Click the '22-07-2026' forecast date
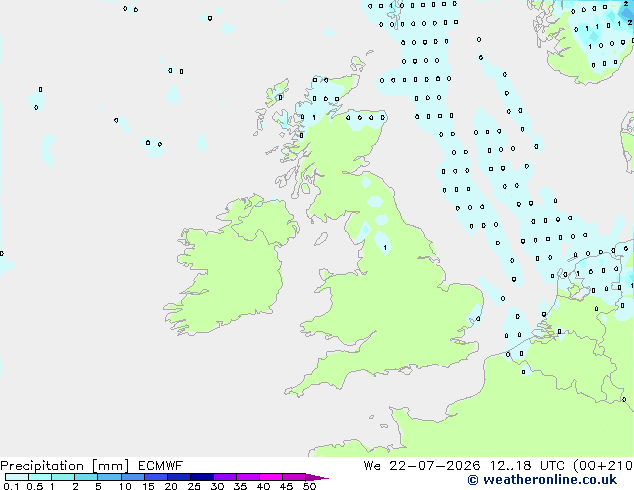The width and height of the screenshot is (634, 490). pyautogui.click(x=435, y=466)
